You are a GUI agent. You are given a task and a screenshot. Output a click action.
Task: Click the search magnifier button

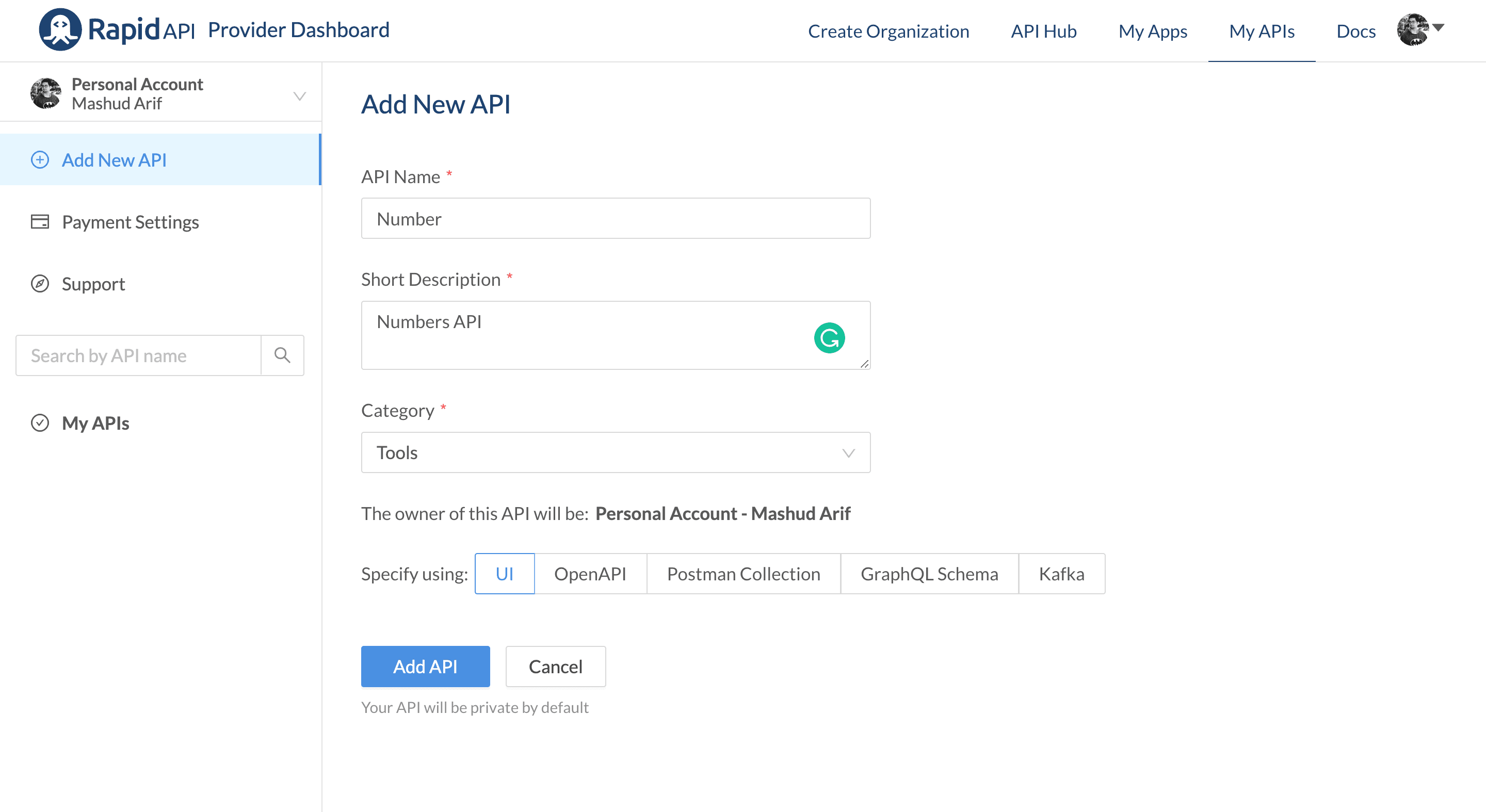pos(282,355)
